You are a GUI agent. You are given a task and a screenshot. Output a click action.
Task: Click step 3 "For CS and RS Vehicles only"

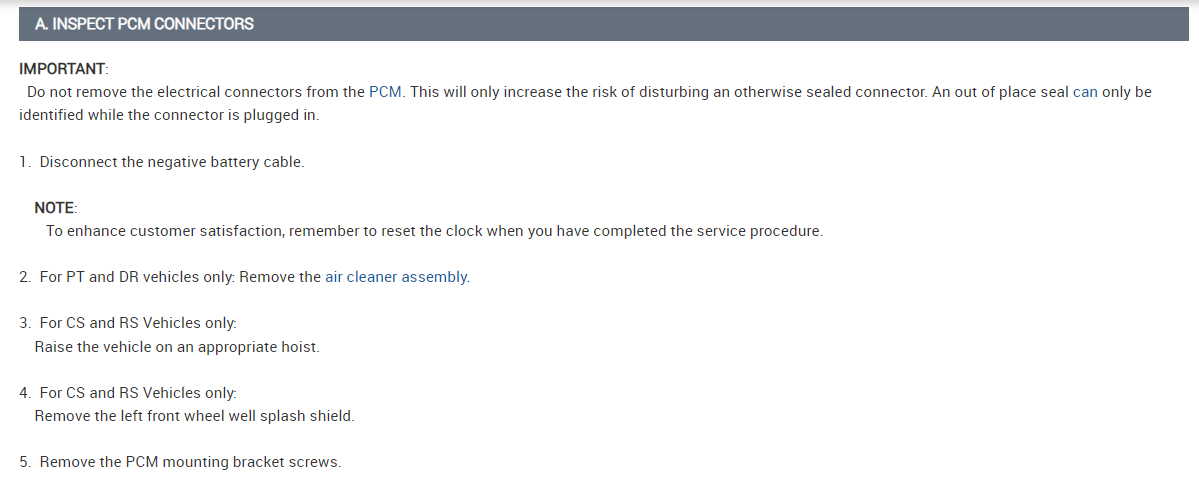[x=137, y=323]
